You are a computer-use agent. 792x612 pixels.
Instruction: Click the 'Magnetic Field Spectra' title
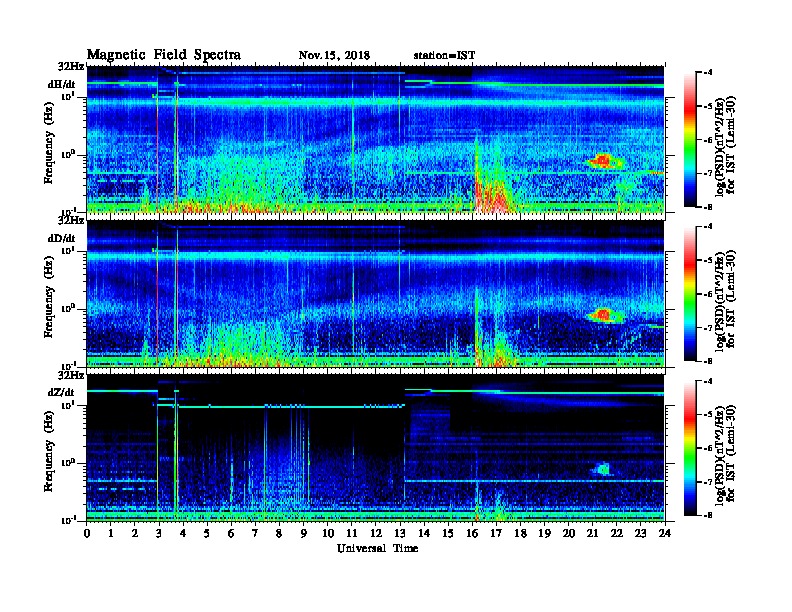164,55
